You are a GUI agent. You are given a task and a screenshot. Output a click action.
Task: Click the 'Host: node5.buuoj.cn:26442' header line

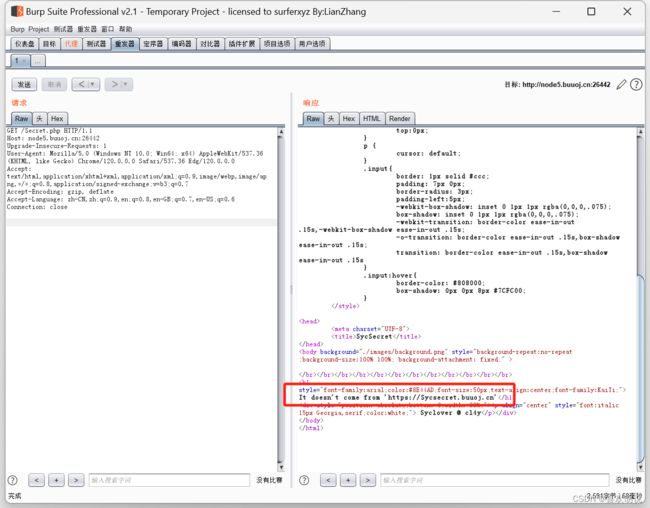pyautogui.click(x=53, y=138)
